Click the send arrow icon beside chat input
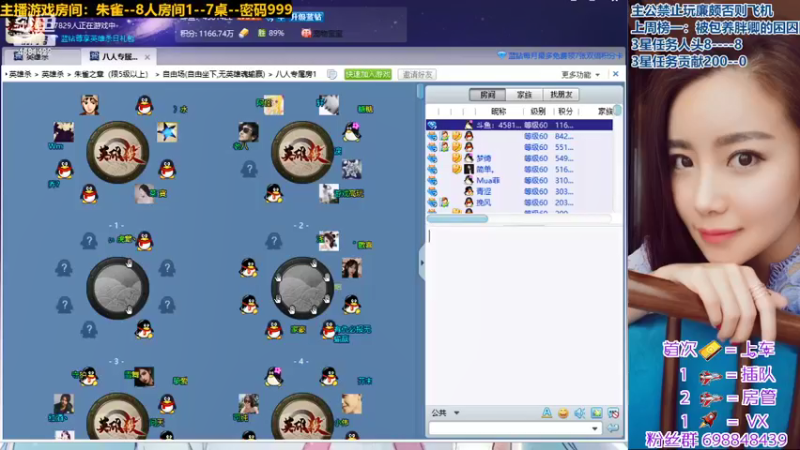 point(613,428)
